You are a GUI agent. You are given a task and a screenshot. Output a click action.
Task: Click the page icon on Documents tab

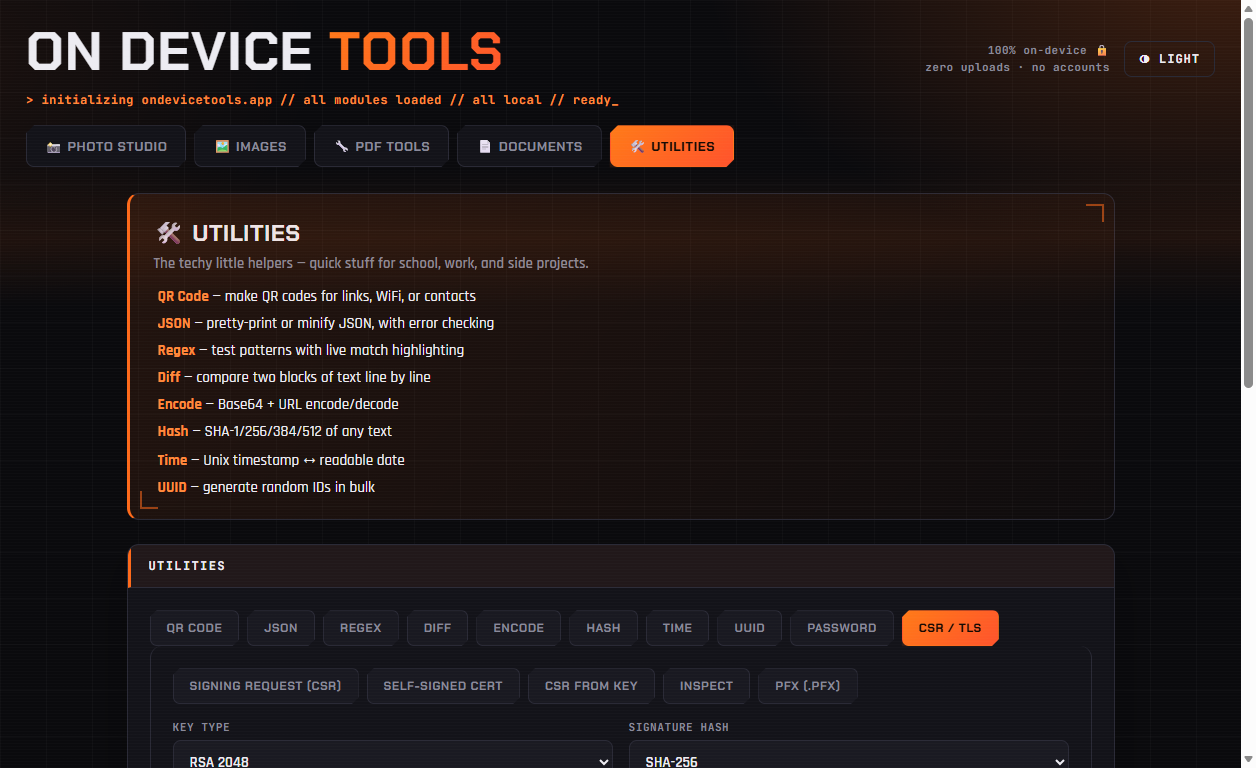485,146
